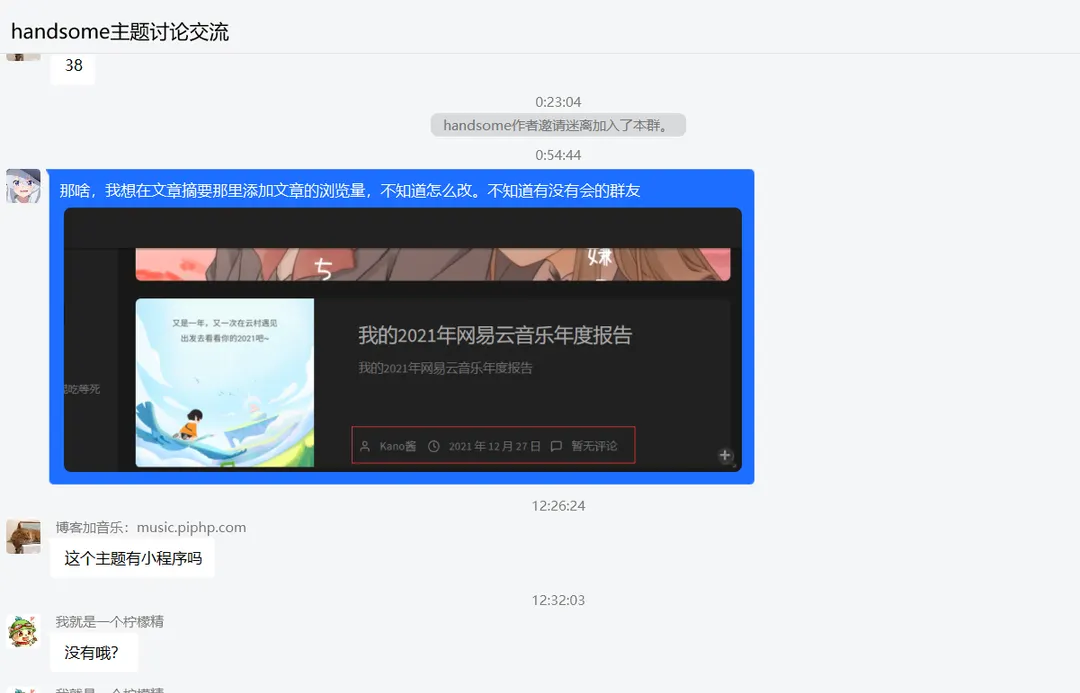Screen dimensions: 1080x693
Task: Click sender name 博客加音乐：music.piphp.com
Action: coord(151,528)
